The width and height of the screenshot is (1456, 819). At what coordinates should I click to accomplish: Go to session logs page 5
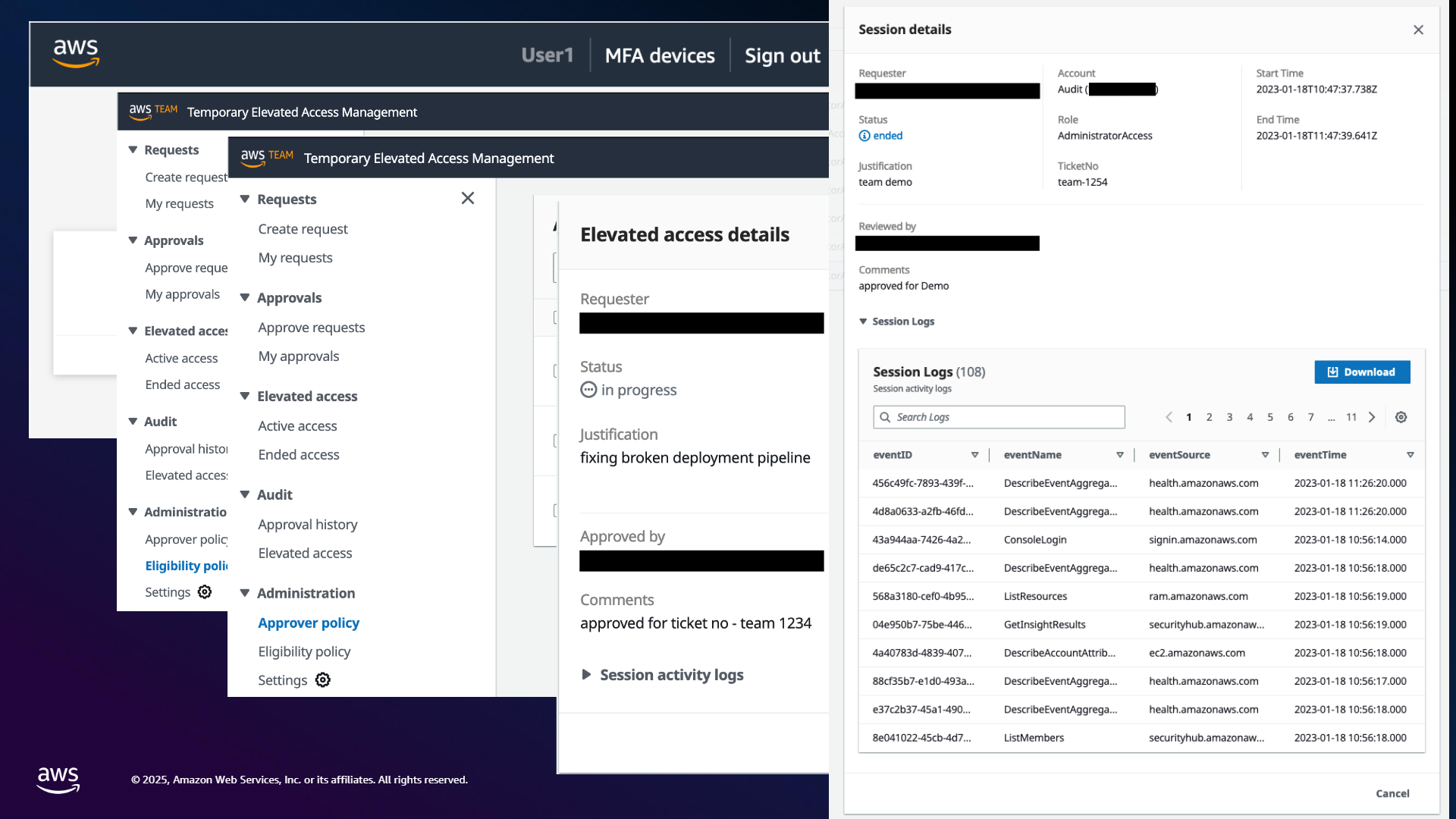(x=1270, y=417)
